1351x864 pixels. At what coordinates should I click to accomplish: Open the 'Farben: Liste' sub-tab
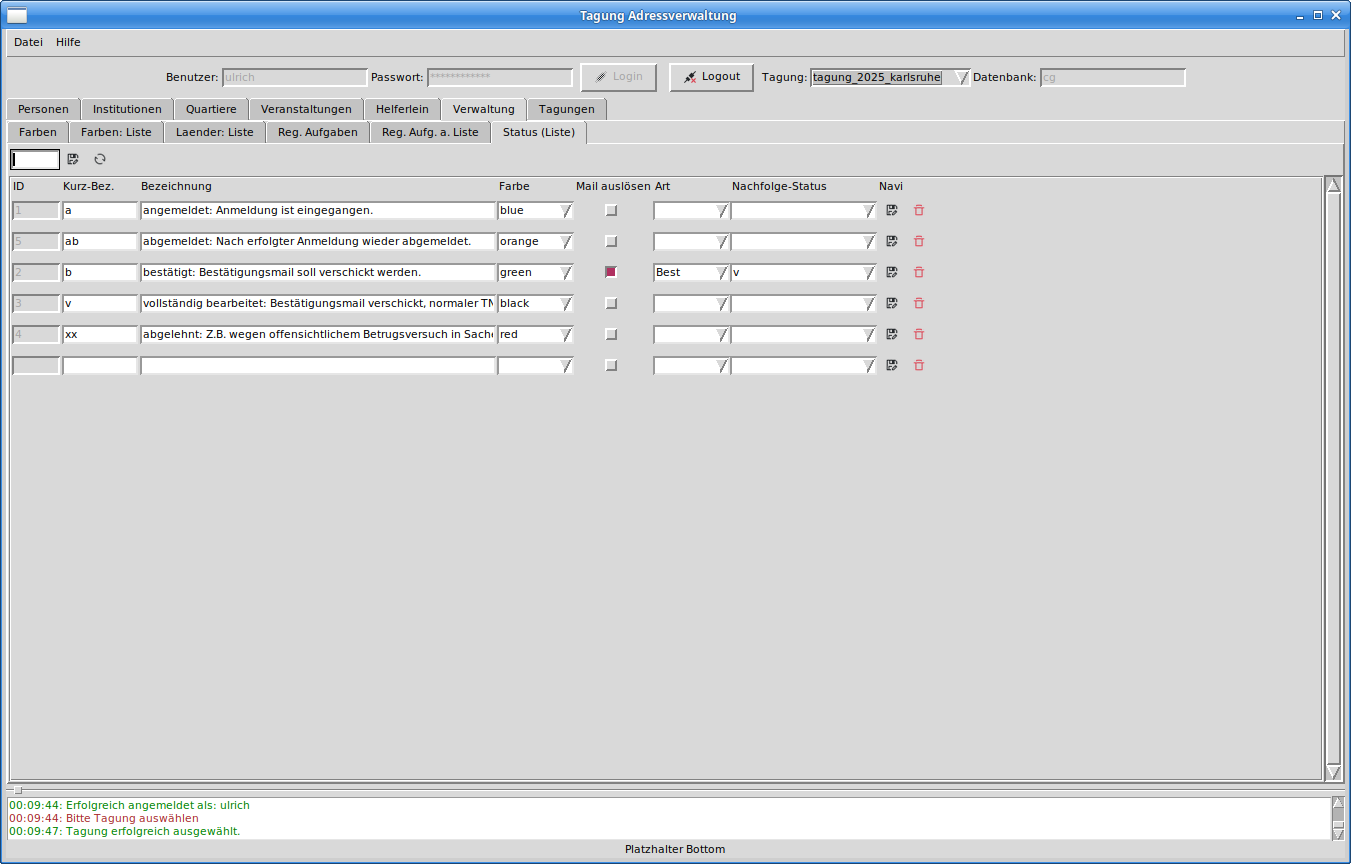[116, 132]
